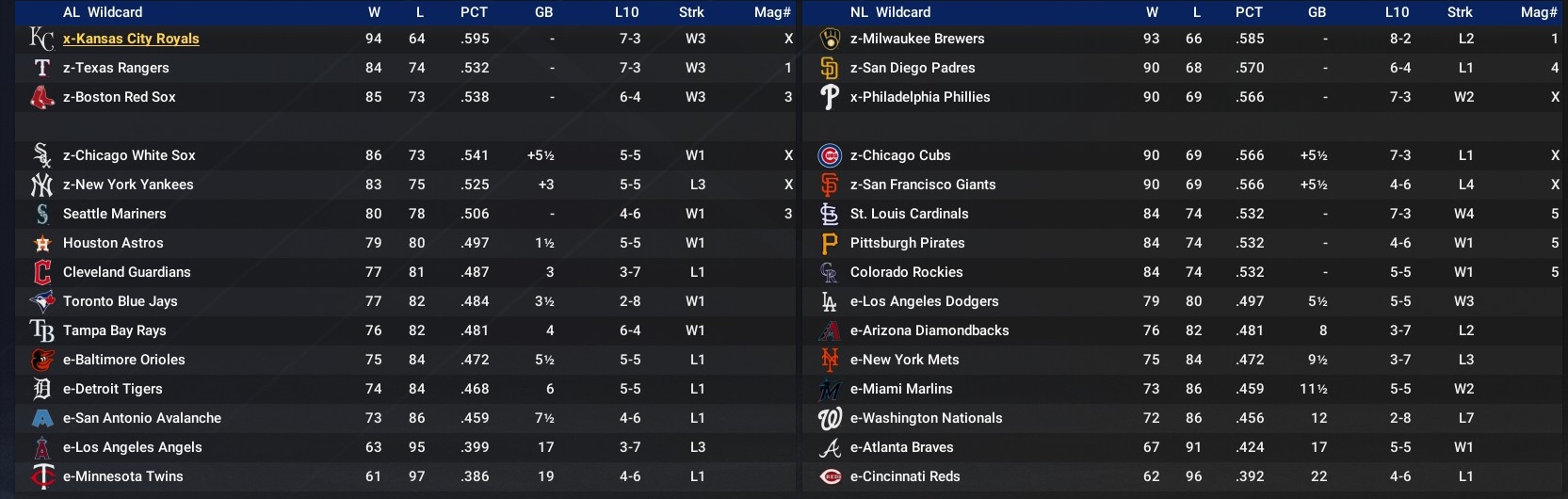This screenshot has height=499, width=1568.
Task: Click the Boston Red Sox logo
Action: click(x=41, y=97)
